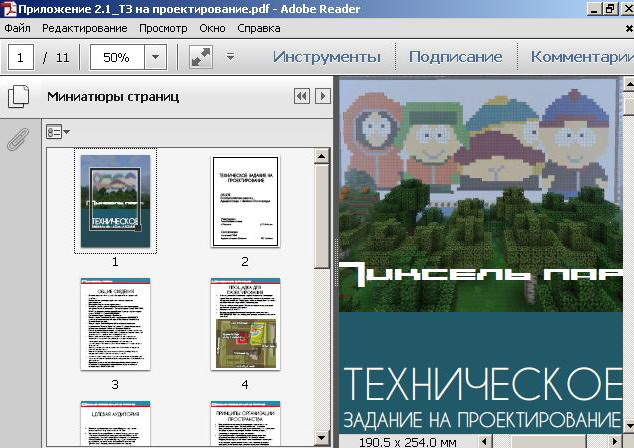Viewport: 634px width, 448px height.
Task: Open the Page Thumbnails panel icon
Action: [17, 97]
